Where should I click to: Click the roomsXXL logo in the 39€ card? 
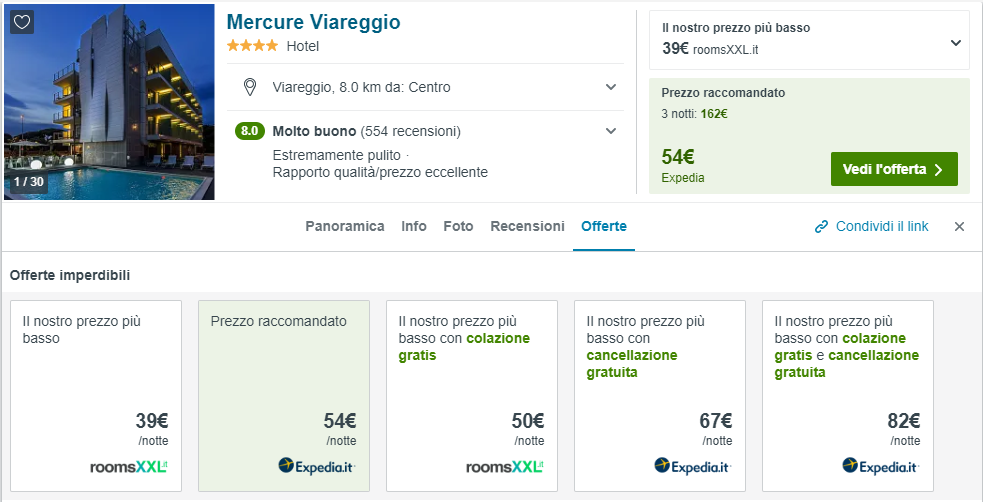[x=129, y=466]
